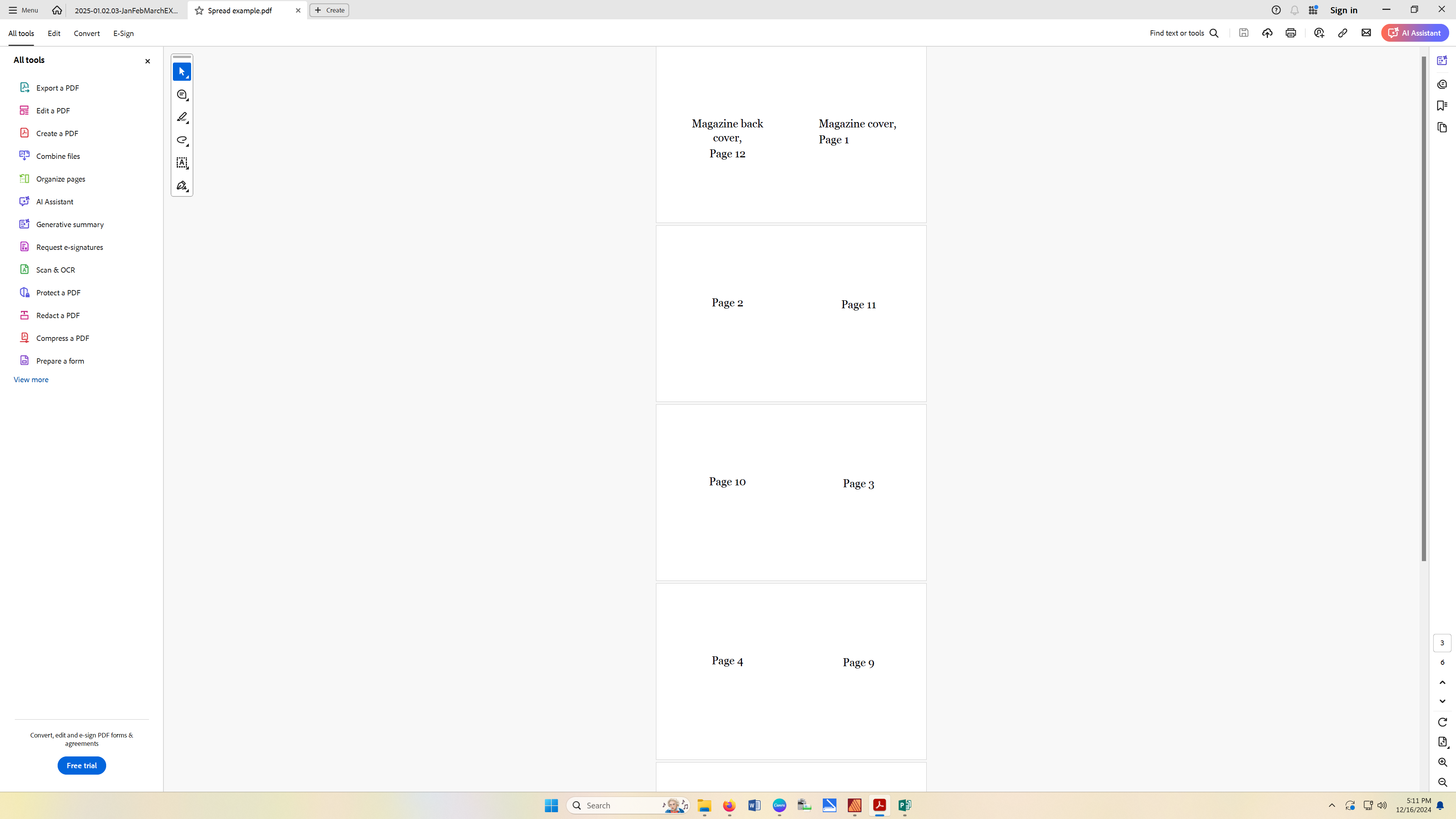Choose the text box select tool
The width and height of the screenshot is (1456, 819).
pos(182,163)
